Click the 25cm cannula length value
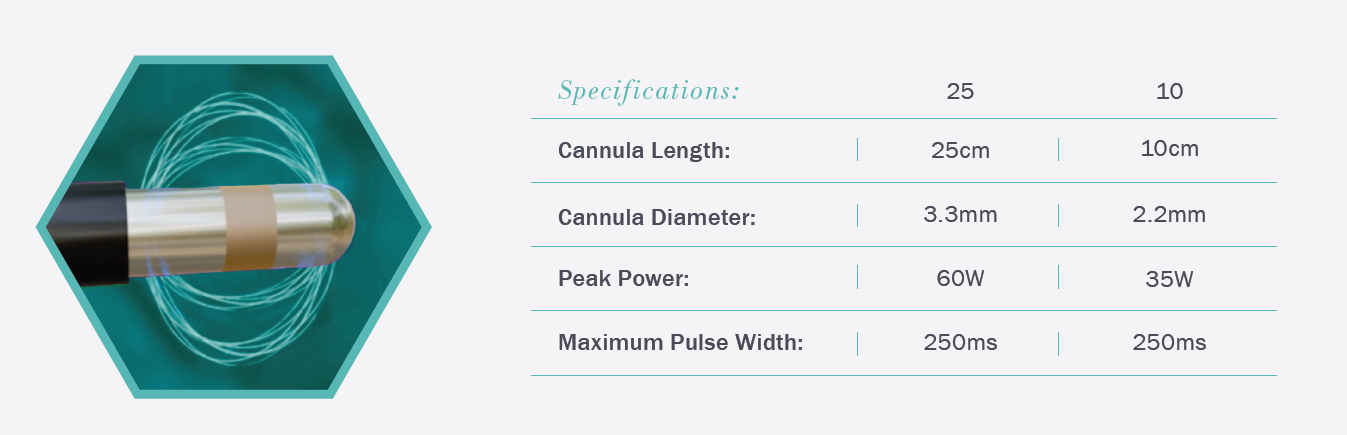The width and height of the screenshot is (1347, 435). coord(960,150)
